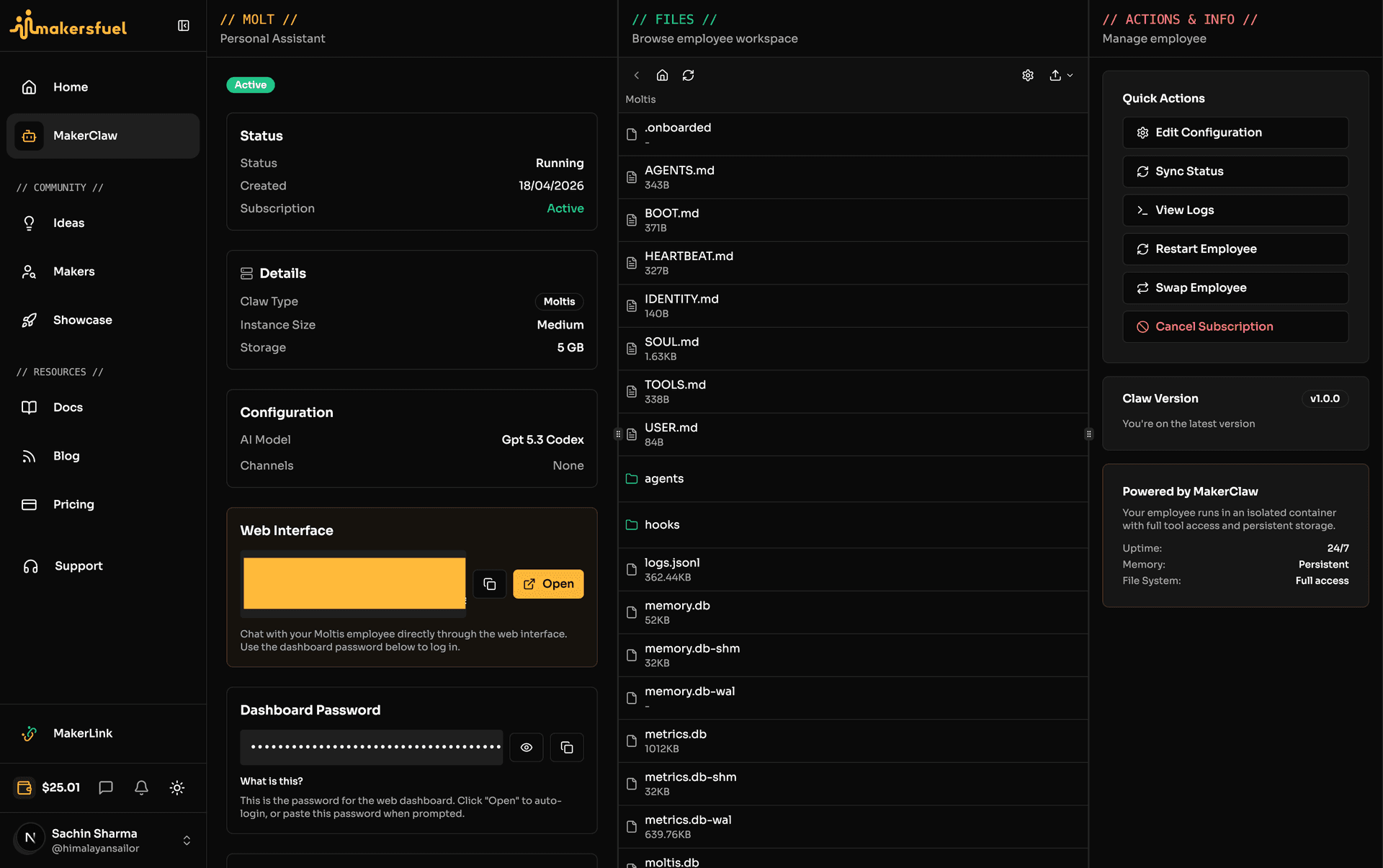Click the upload icon in the files toolbar

[x=1055, y=75]
